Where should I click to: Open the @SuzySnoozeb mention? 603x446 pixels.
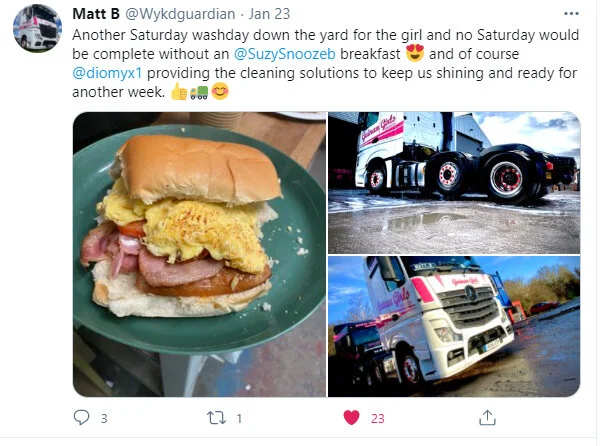pyautogui.click(x=285, y=54)
